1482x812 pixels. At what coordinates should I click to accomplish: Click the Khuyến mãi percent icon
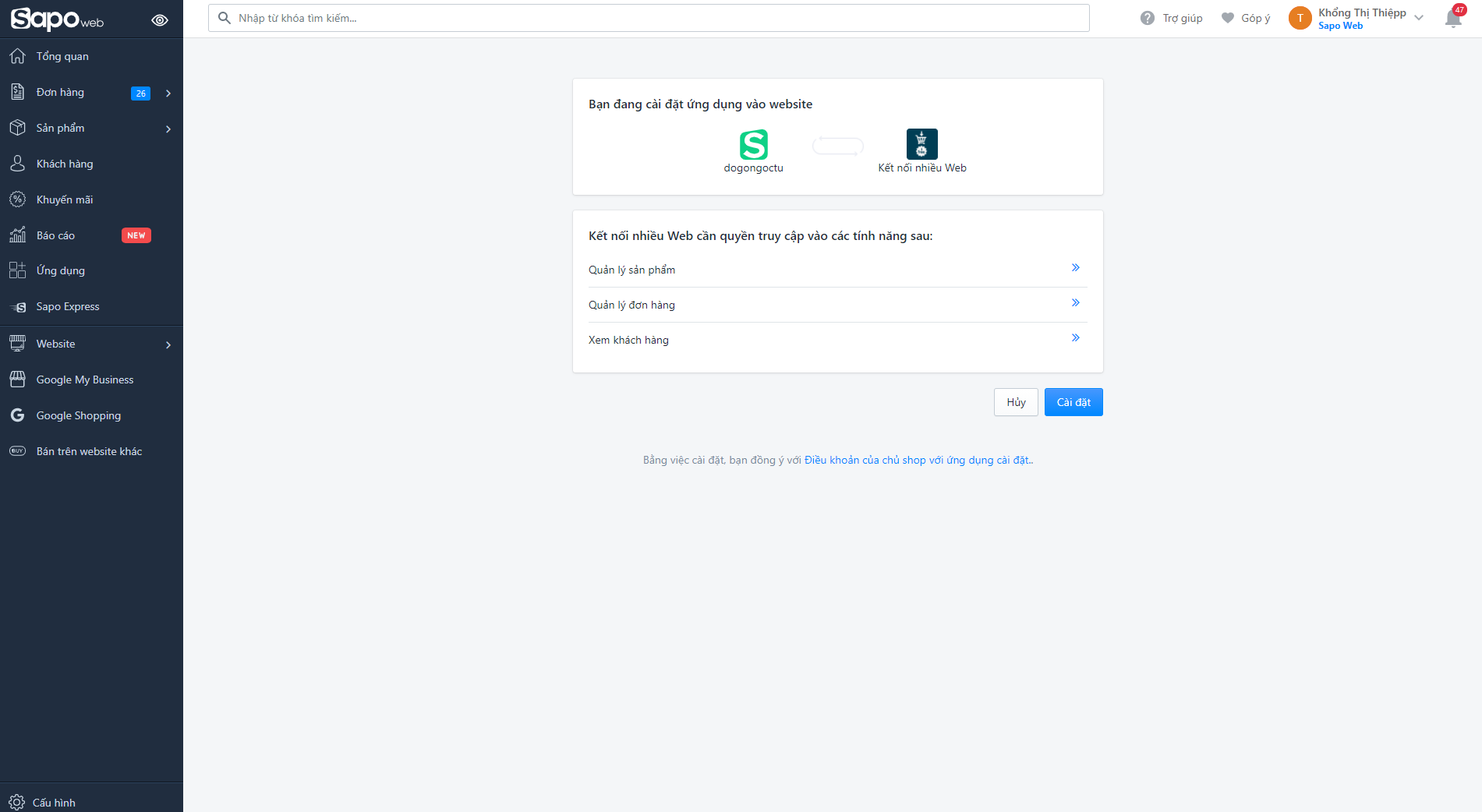coord(17,199)
